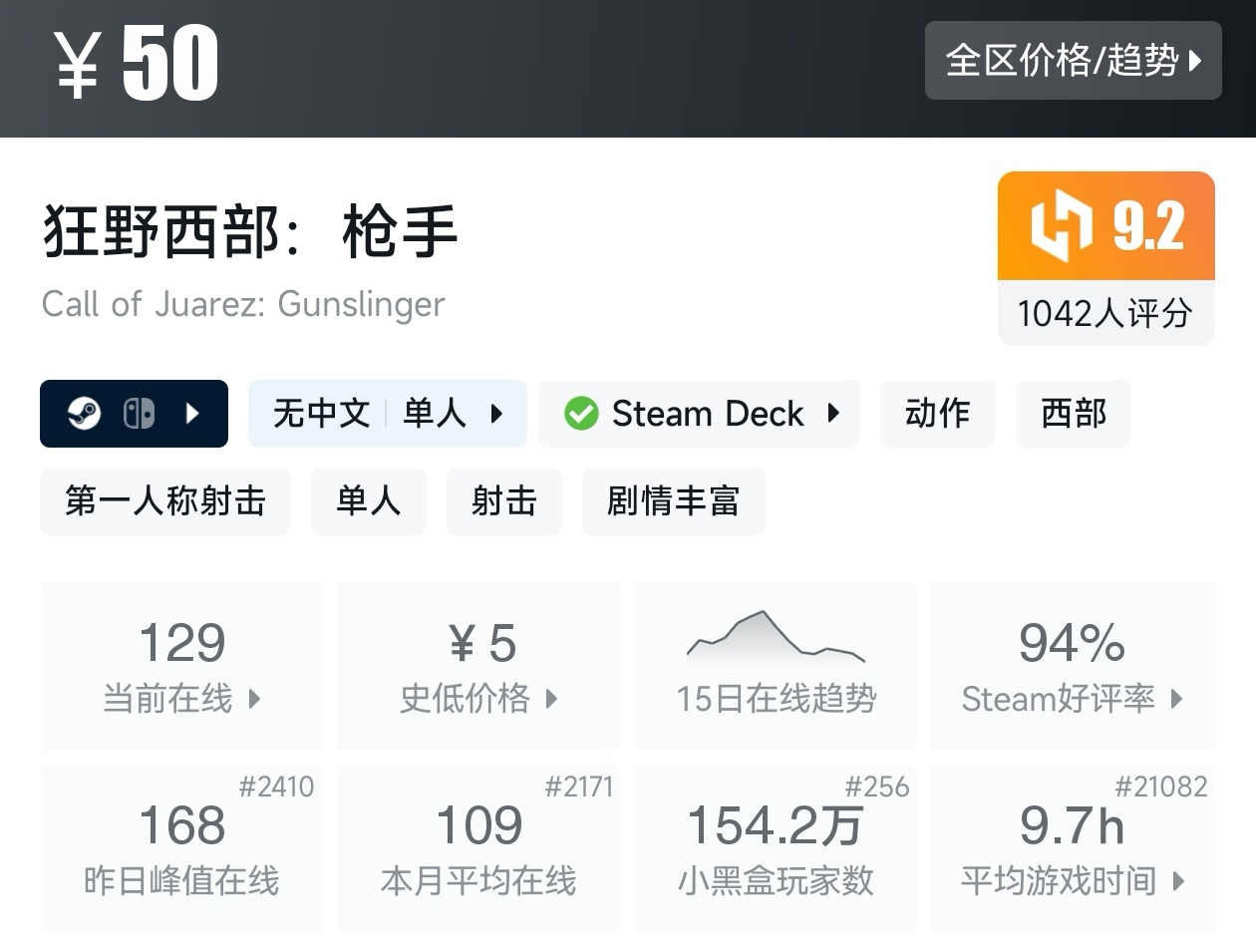
Task: Select the 动作 genre tag
Action: click(x=937, y=414)
